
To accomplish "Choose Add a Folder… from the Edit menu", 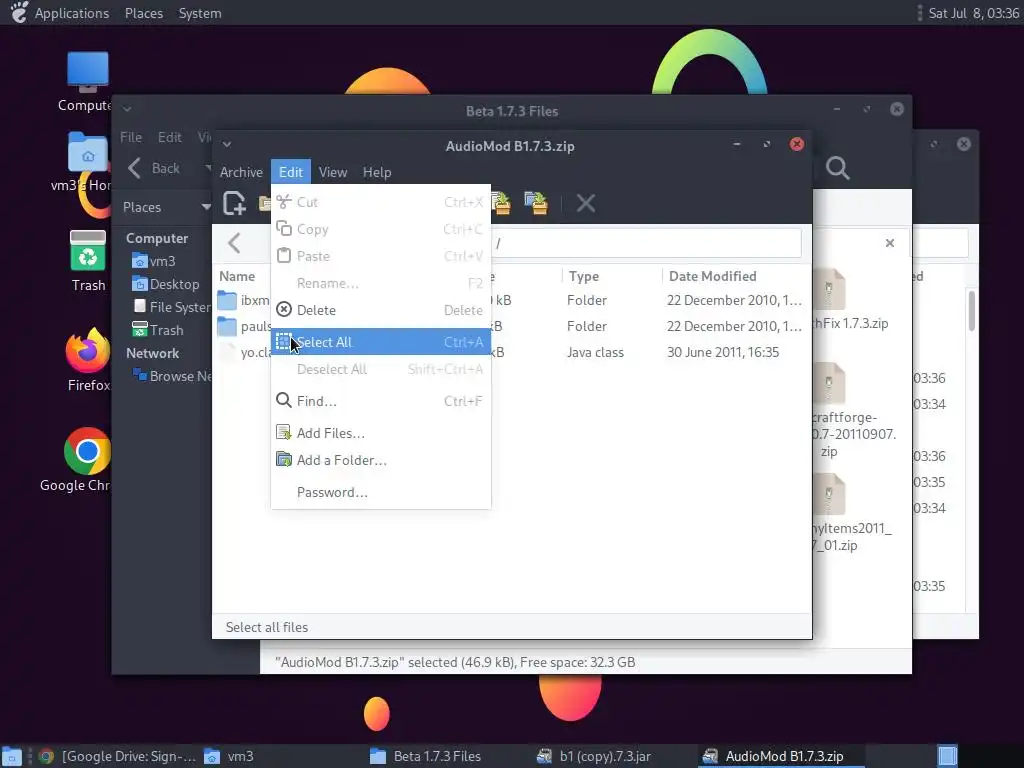I will coord(380,460).
